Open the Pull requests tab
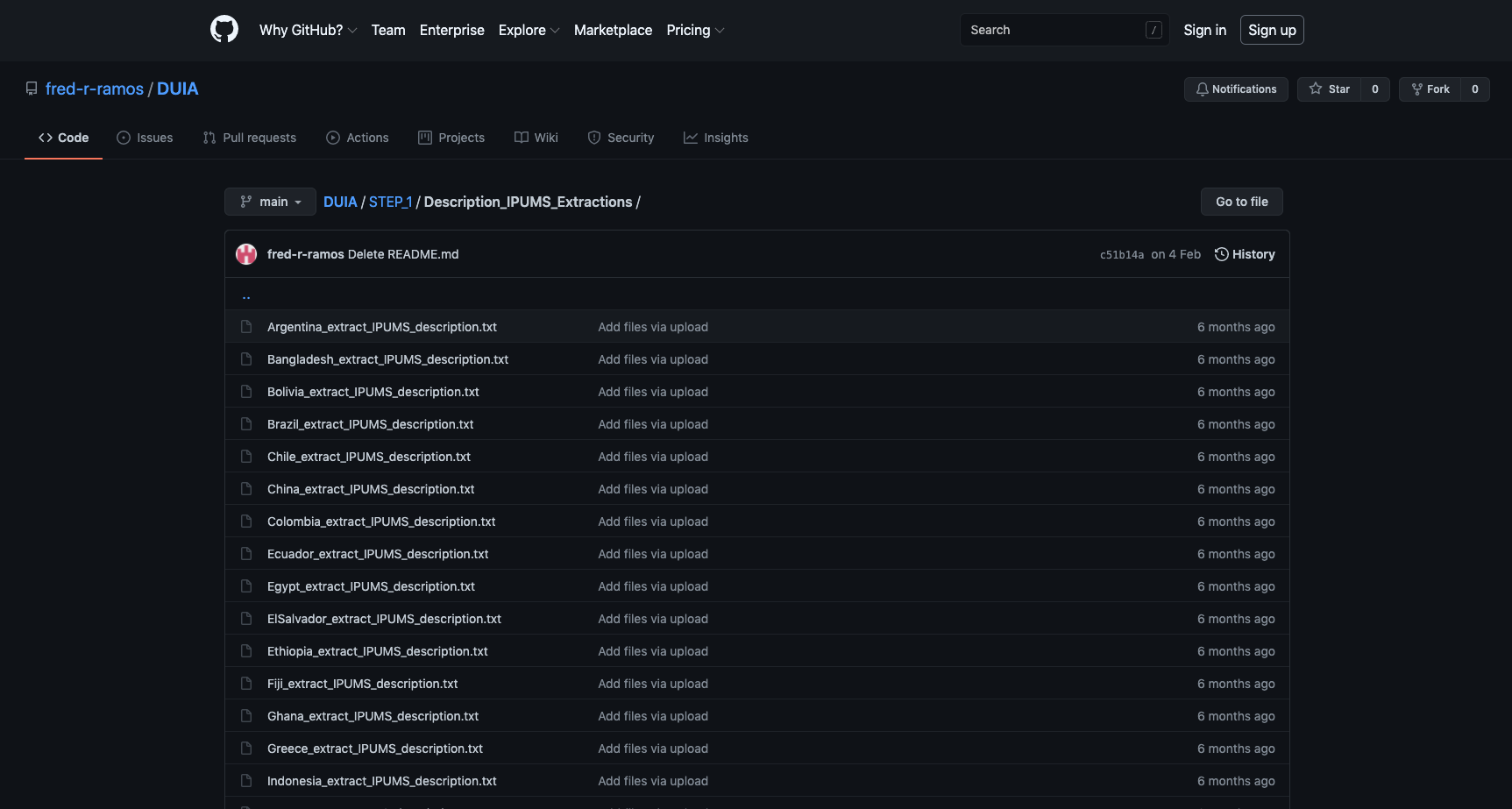This screenshot has height=809, width=1512. 250,138
